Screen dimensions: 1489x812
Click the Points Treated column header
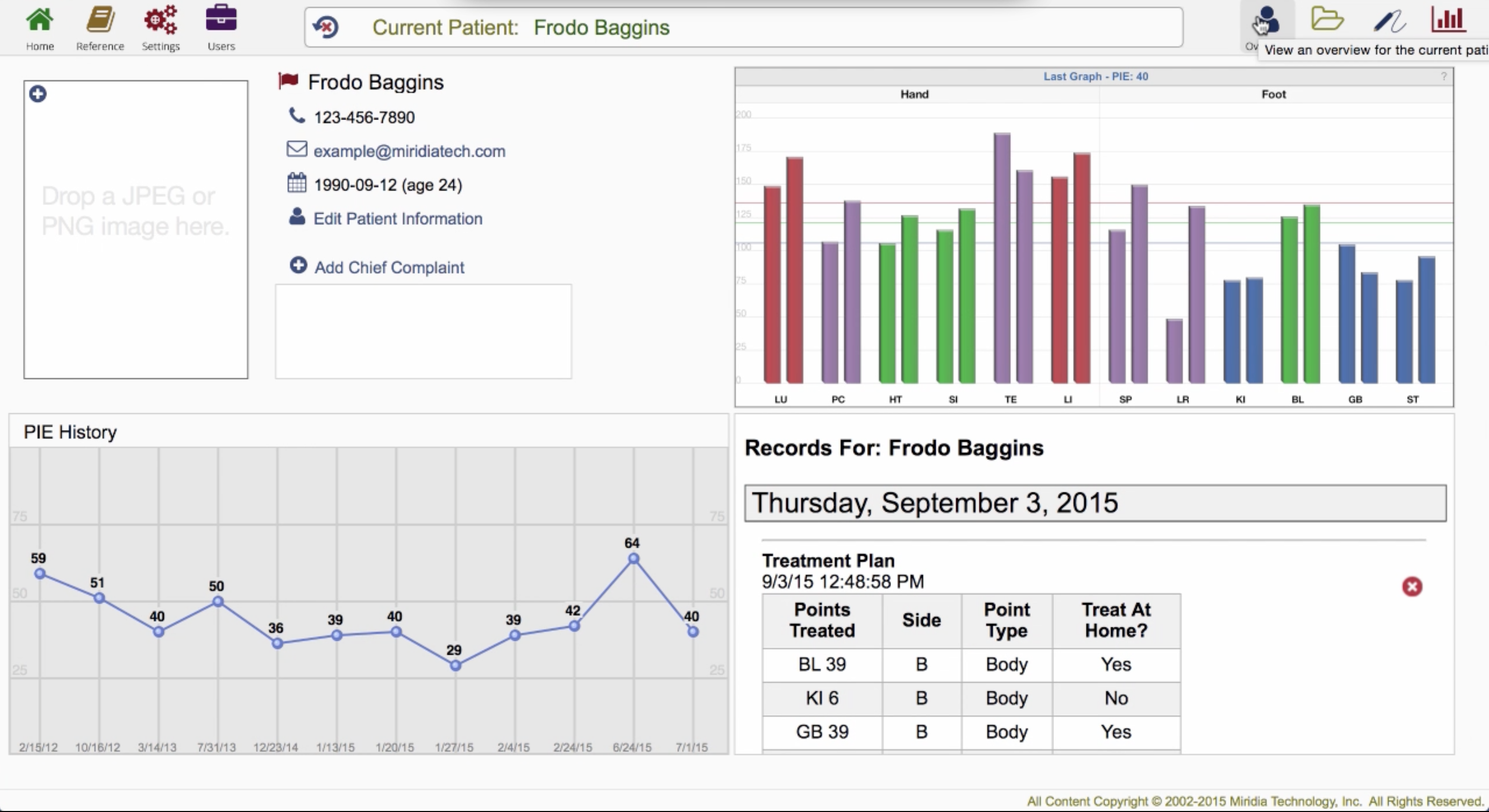[x=822, y=620]
